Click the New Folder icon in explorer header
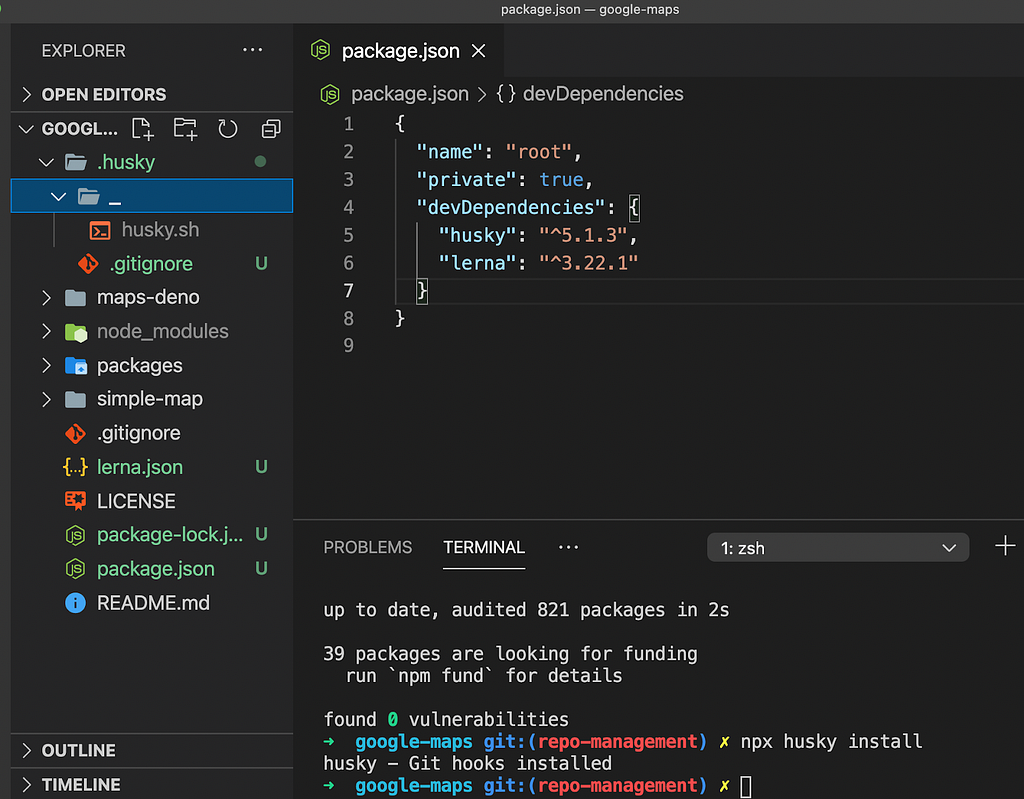Screen dimensions: 1024x799 pos(185,129)
